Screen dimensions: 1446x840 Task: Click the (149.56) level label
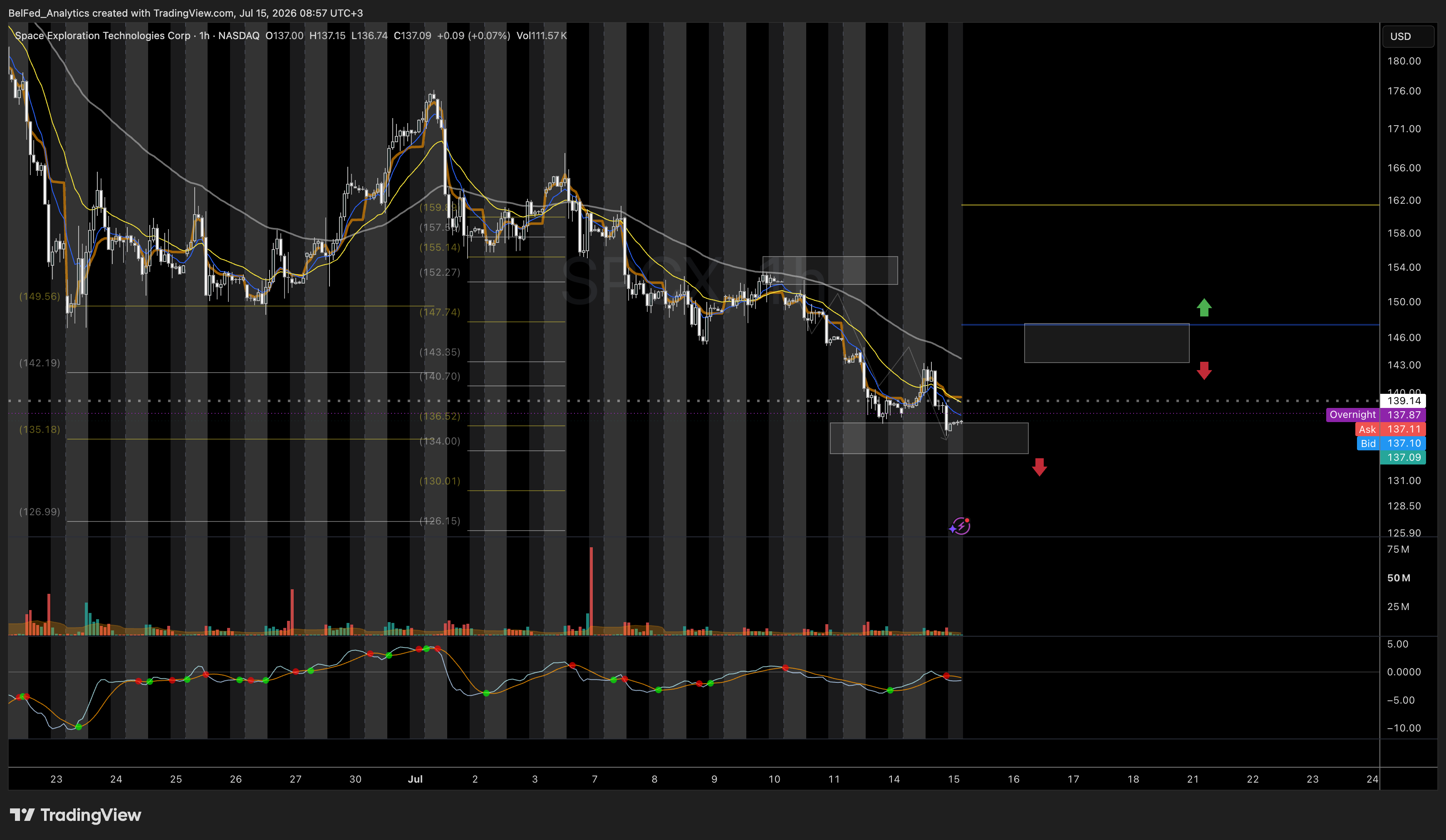pos(40,296)
